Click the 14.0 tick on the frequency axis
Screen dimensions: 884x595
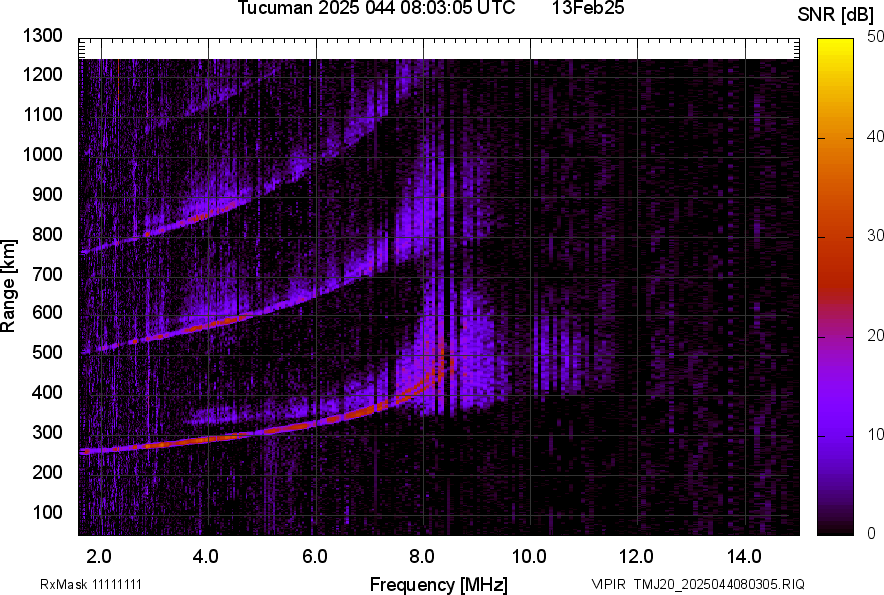point(744,556)
